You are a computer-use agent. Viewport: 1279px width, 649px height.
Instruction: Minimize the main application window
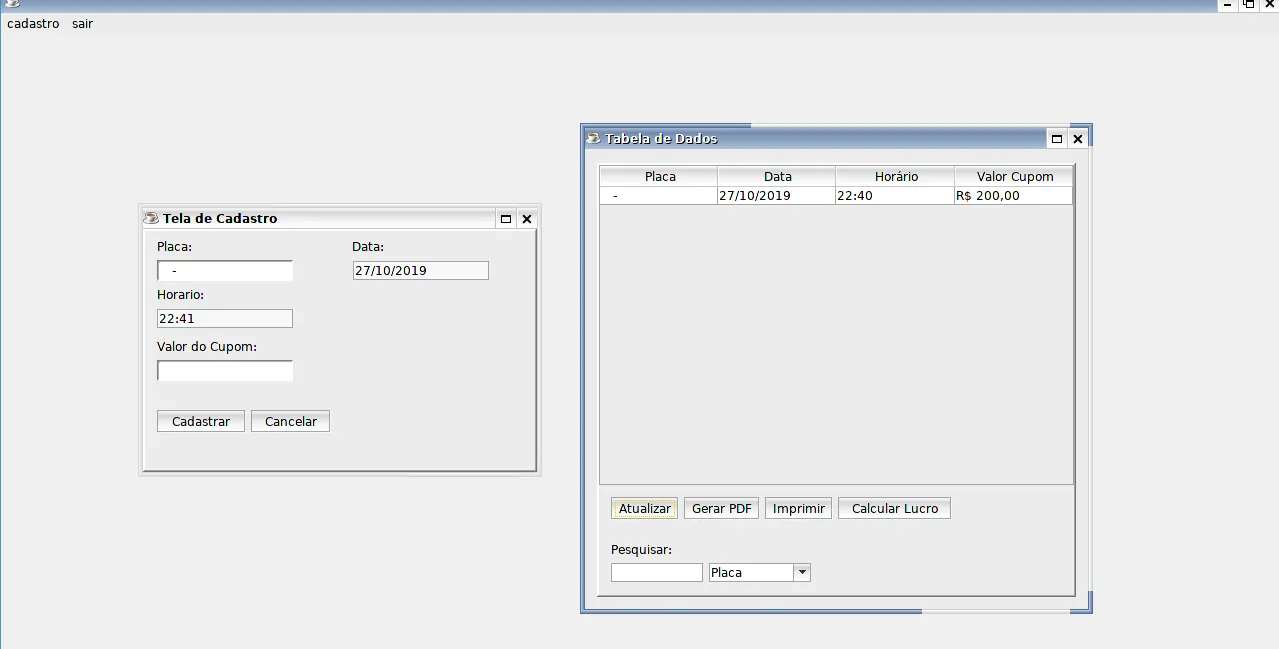pyautogui.click(x=1227, y=4)
